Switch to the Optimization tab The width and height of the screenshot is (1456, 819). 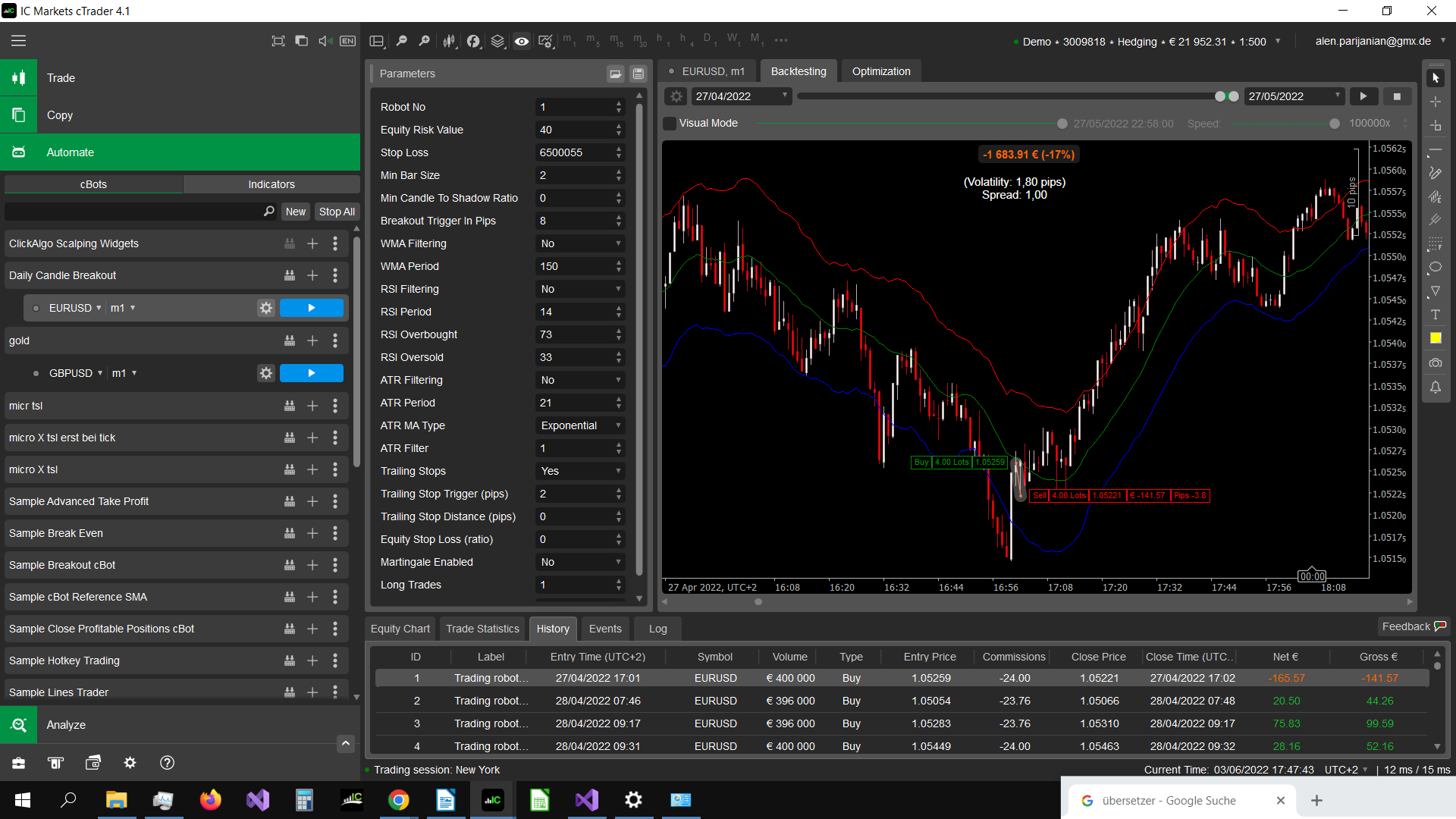point(881,71)
